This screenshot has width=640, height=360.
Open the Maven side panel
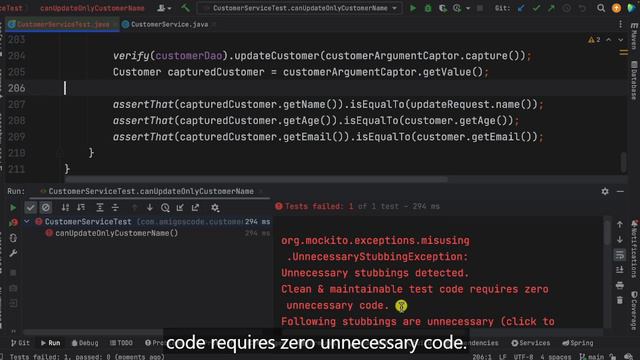click(634, 36)
